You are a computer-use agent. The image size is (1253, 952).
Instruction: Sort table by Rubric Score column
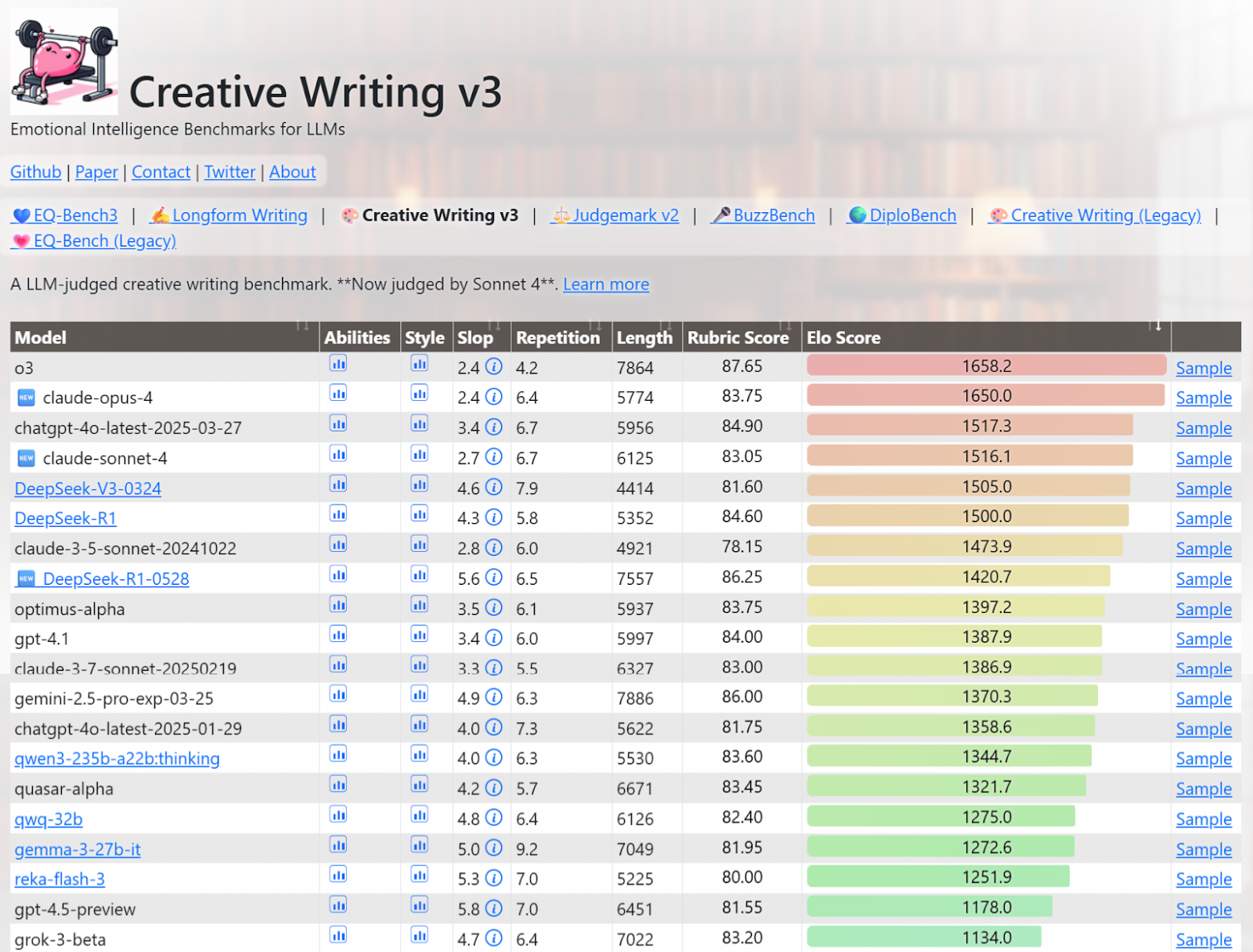point(742,337)
